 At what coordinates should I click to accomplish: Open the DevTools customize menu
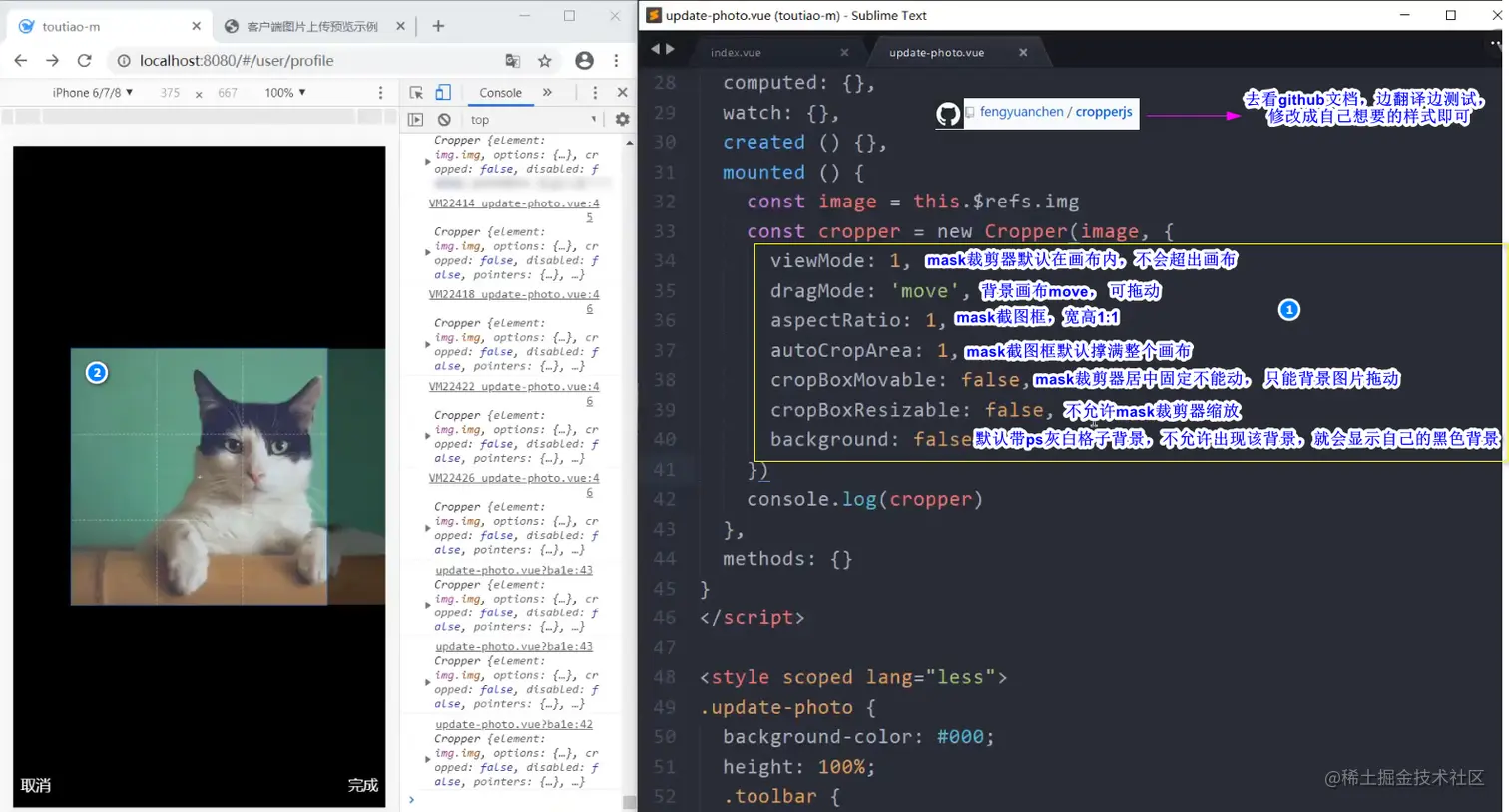click(595, 93)
